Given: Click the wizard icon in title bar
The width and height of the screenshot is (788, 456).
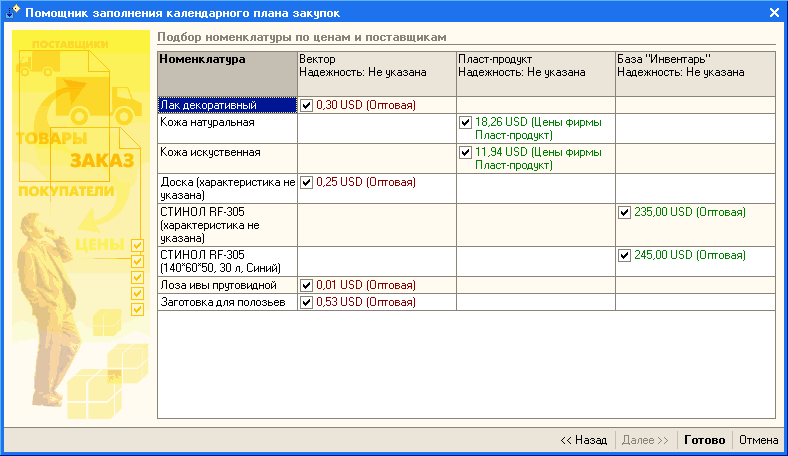Looking at the screenshot, I should 12,12.
